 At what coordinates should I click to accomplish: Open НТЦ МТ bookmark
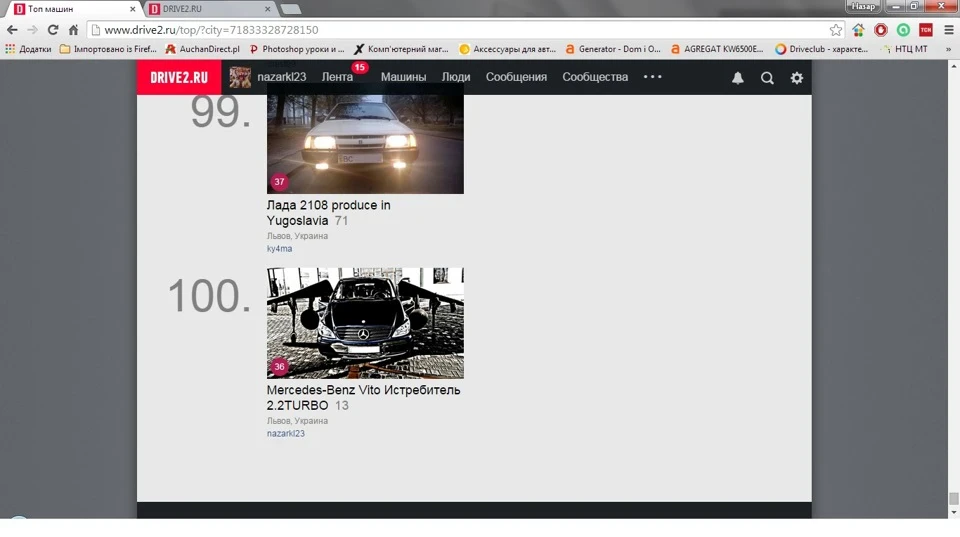[x=904, y=49]
